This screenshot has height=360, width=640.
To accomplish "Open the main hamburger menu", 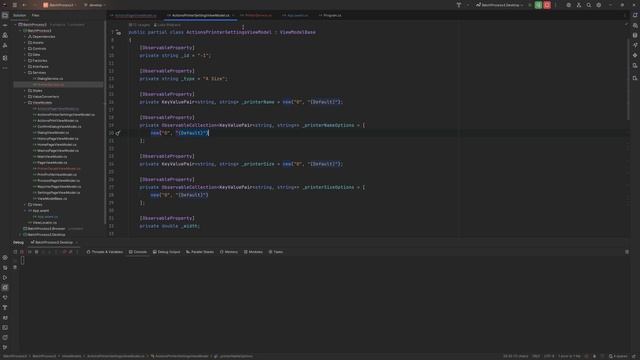I will pos(15,5).
